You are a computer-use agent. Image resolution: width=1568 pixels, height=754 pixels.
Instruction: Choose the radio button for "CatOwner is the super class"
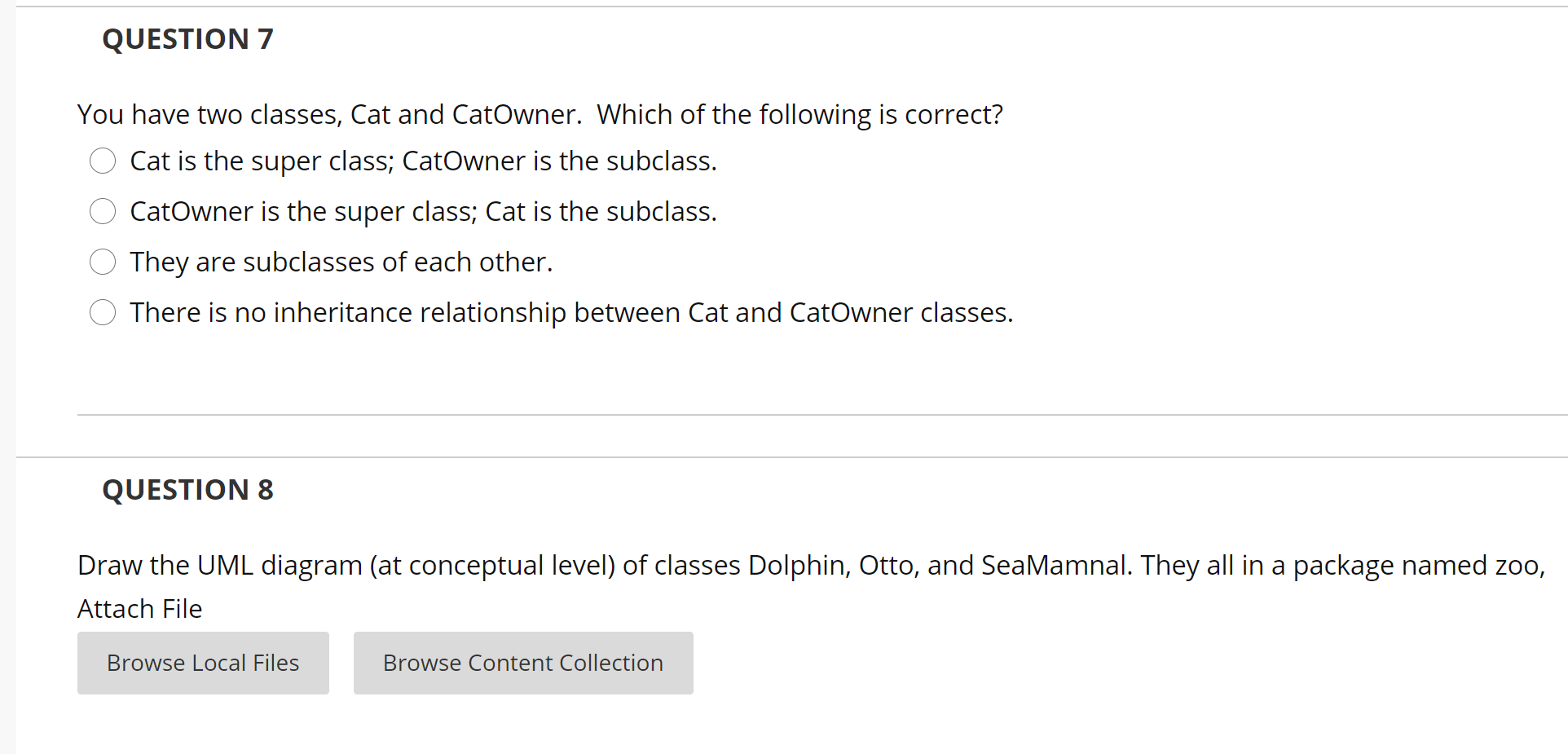[x=103, y=211]
